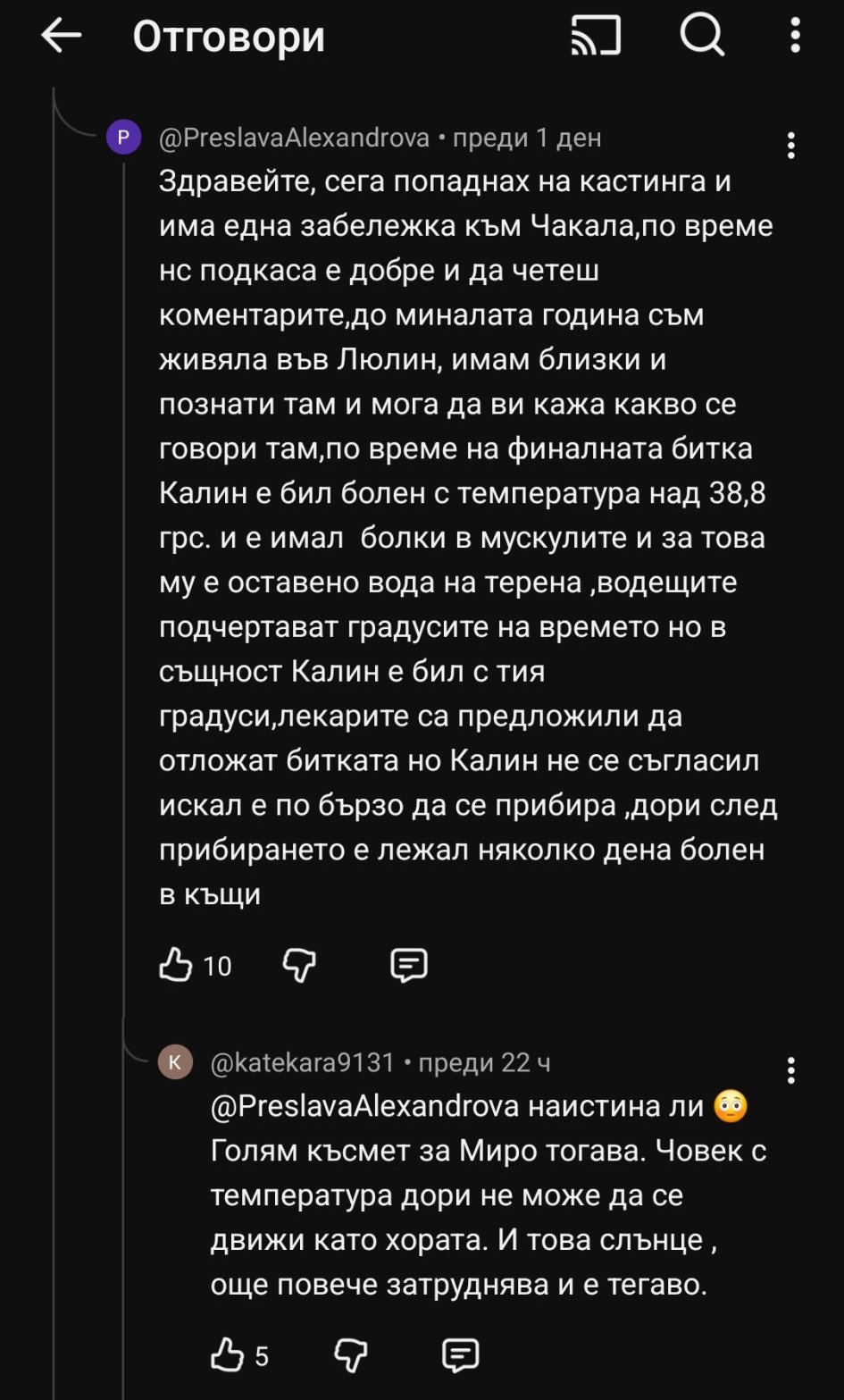Open katekara9131's brown profile avatar
The height and width of the screenshot is (1400, 844).
coord(175,1062)
